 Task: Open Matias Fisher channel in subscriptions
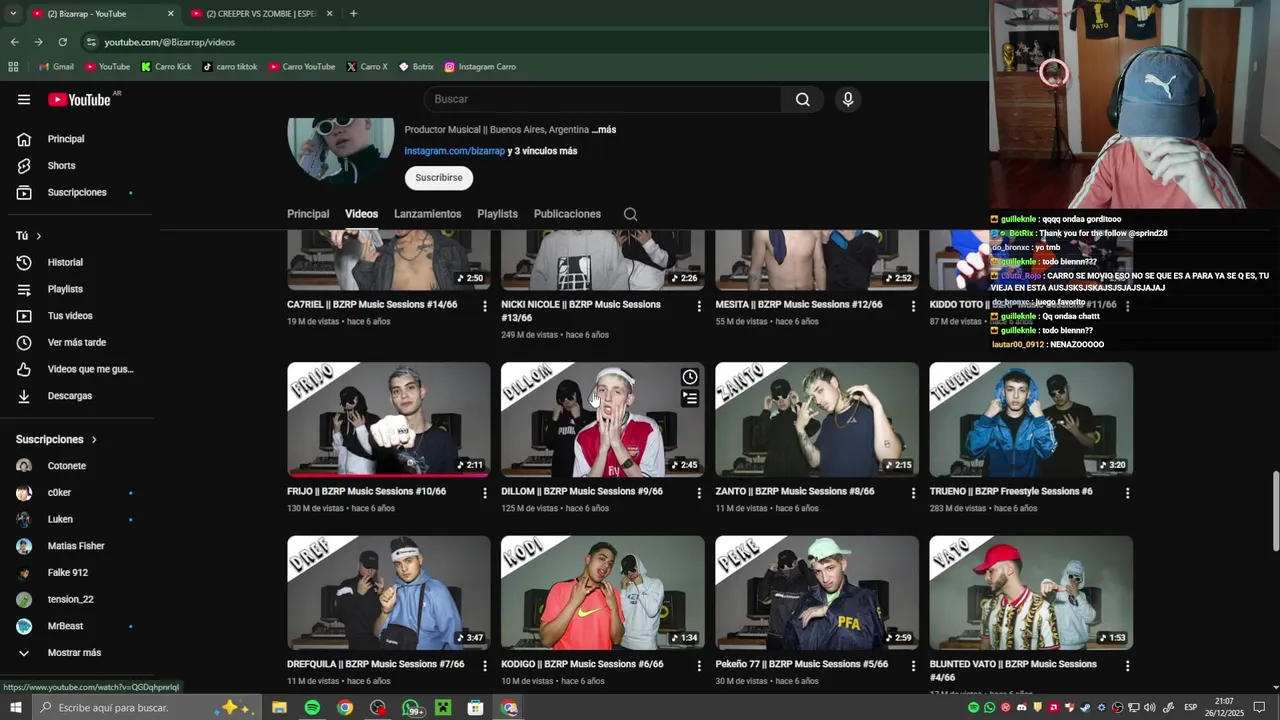[76, 546]
